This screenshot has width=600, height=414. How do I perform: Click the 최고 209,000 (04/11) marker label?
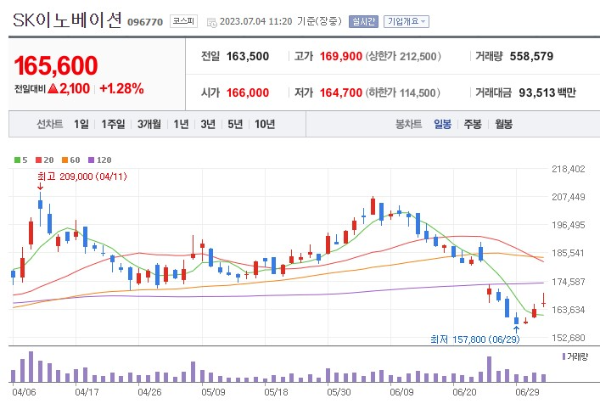(82, 176)
